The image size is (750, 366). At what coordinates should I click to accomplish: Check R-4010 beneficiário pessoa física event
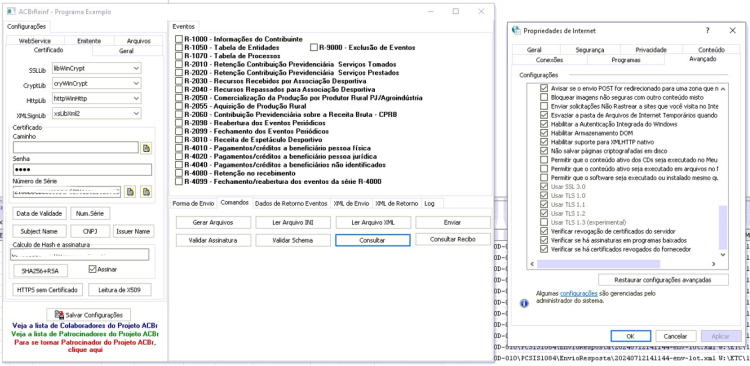pos(179,148)
